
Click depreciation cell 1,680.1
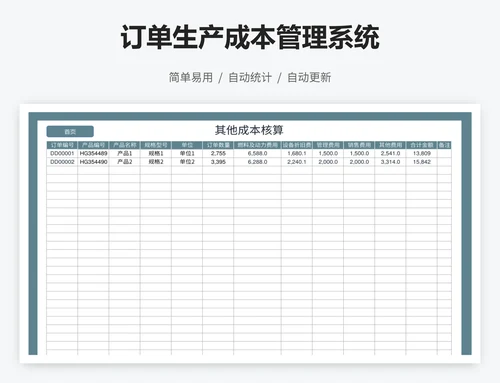[x=297, y=153]
